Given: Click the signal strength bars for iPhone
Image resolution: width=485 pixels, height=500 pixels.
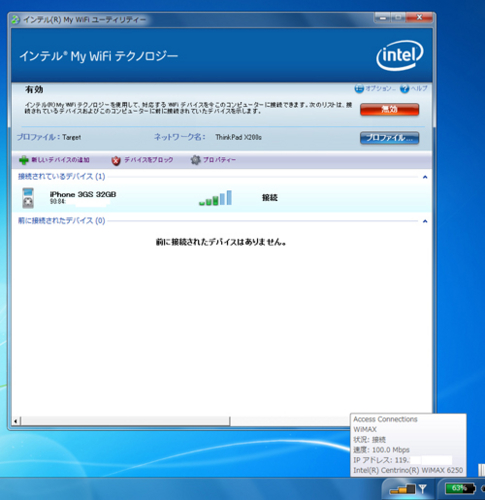Looking at the screenshot, I should pyautogui.click(x=215, y=198).
